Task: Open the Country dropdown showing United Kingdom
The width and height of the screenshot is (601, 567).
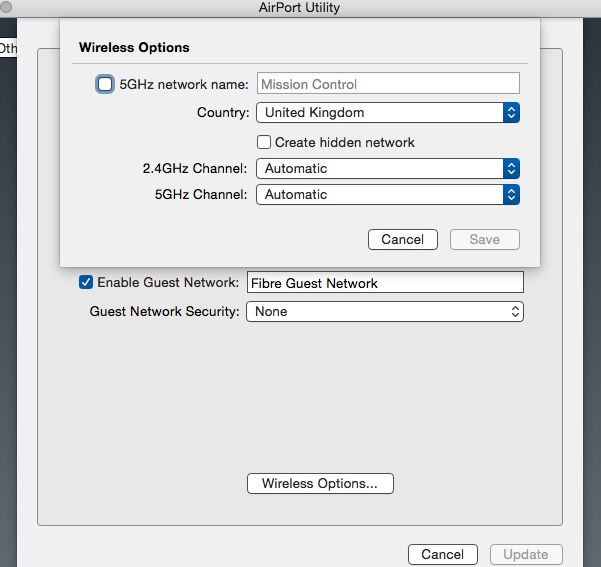Action: [388, 112]
